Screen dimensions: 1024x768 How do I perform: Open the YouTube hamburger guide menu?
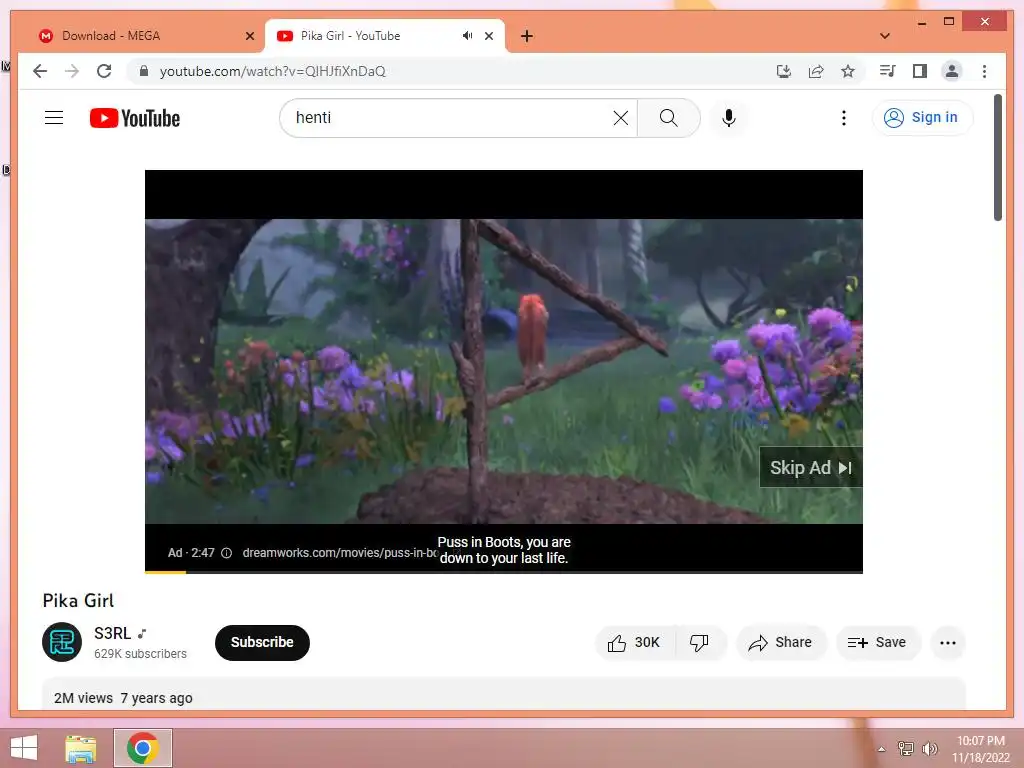pyautogui.click(x=54, y=118)
